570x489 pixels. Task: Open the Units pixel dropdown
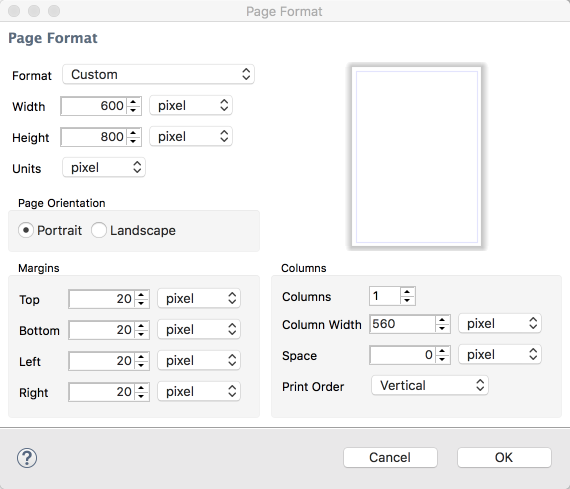pos(104,168)
